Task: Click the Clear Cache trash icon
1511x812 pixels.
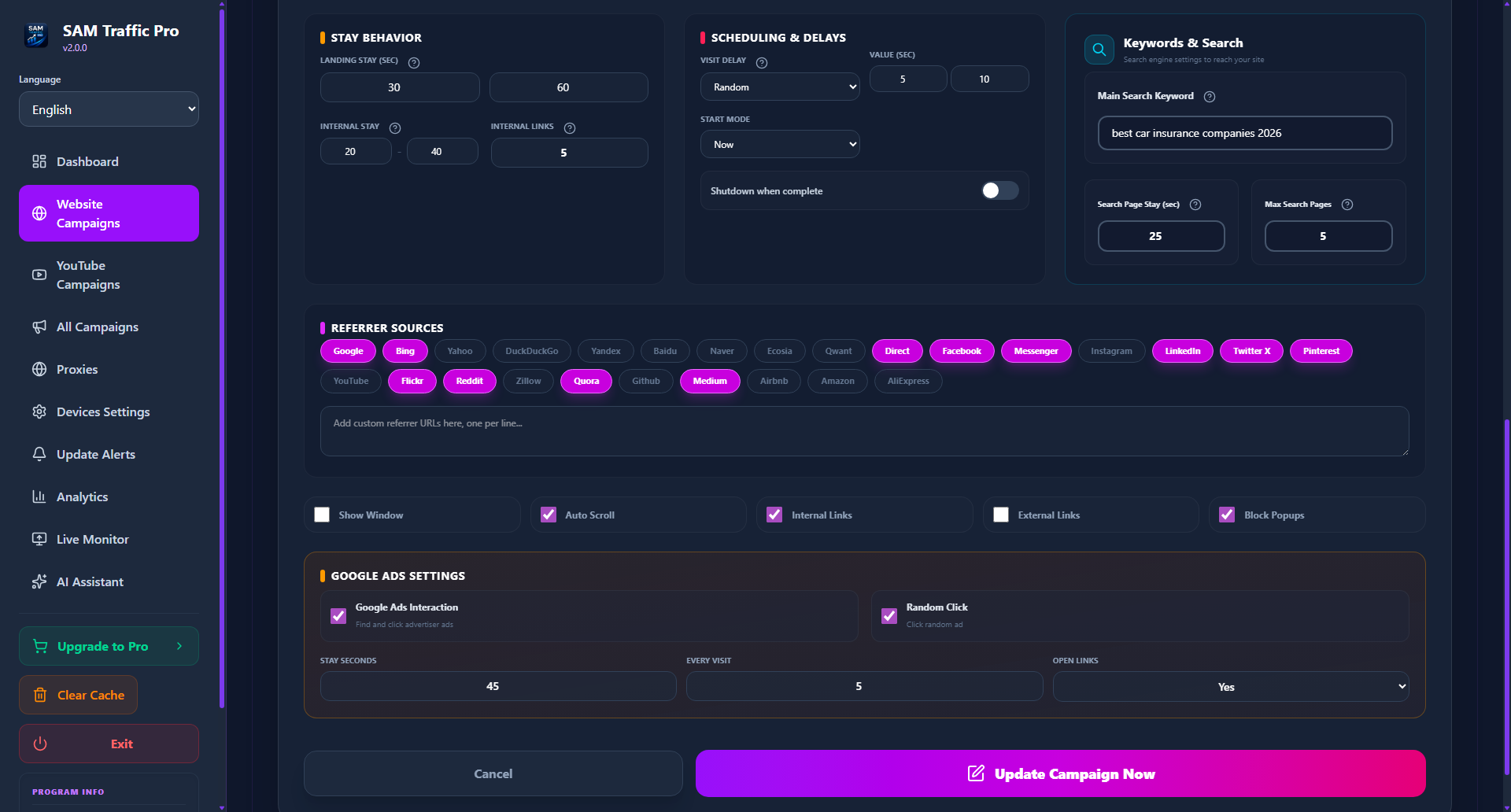Action: point(40,695)
